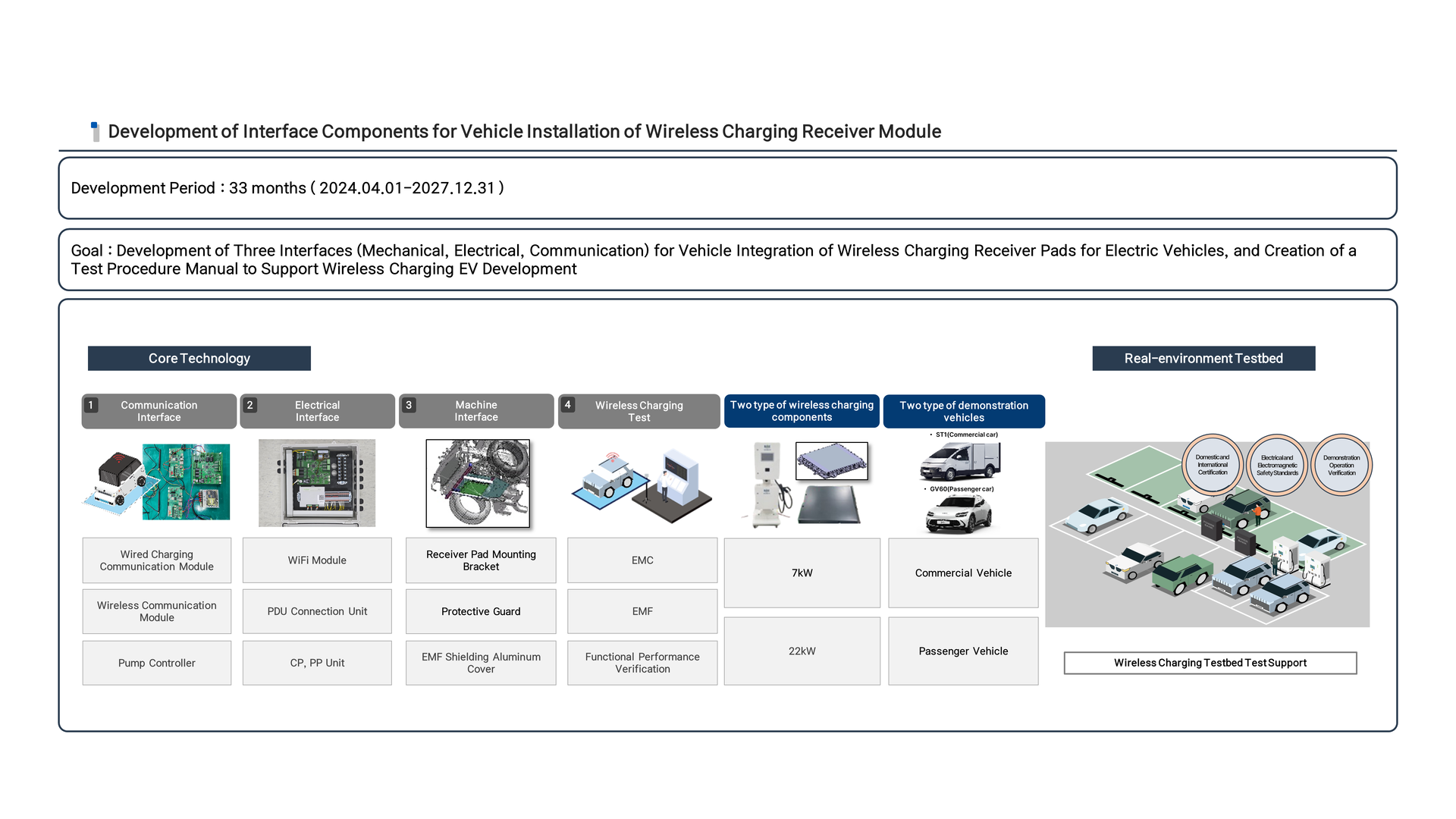Click the ST1 commercial van image
The image size is (1456, 819).
(960, 461)
